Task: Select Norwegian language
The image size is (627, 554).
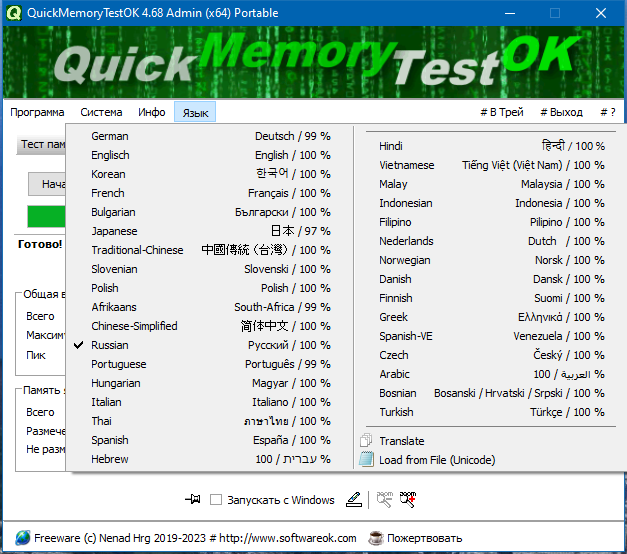Action: click(x=491, y=260)
